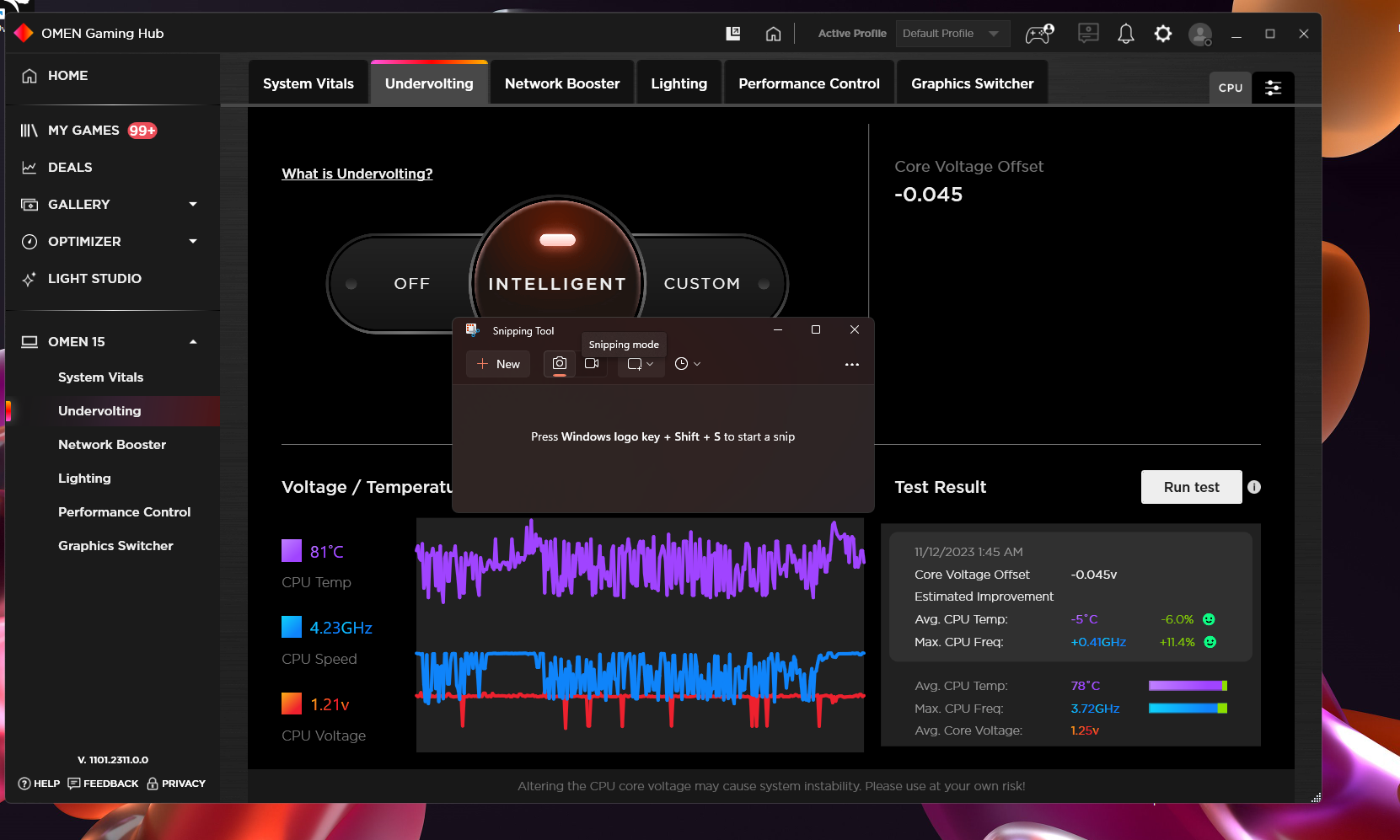Select screenshot camera mode in Snipping Tool
The width and height of the screenshot is (1400, 840).
[x=560, y=363]
